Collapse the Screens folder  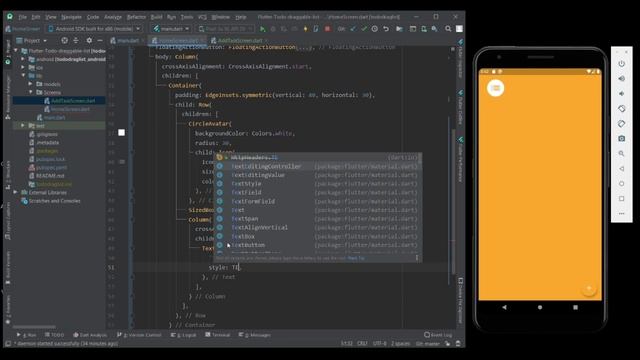coord(31,92)
